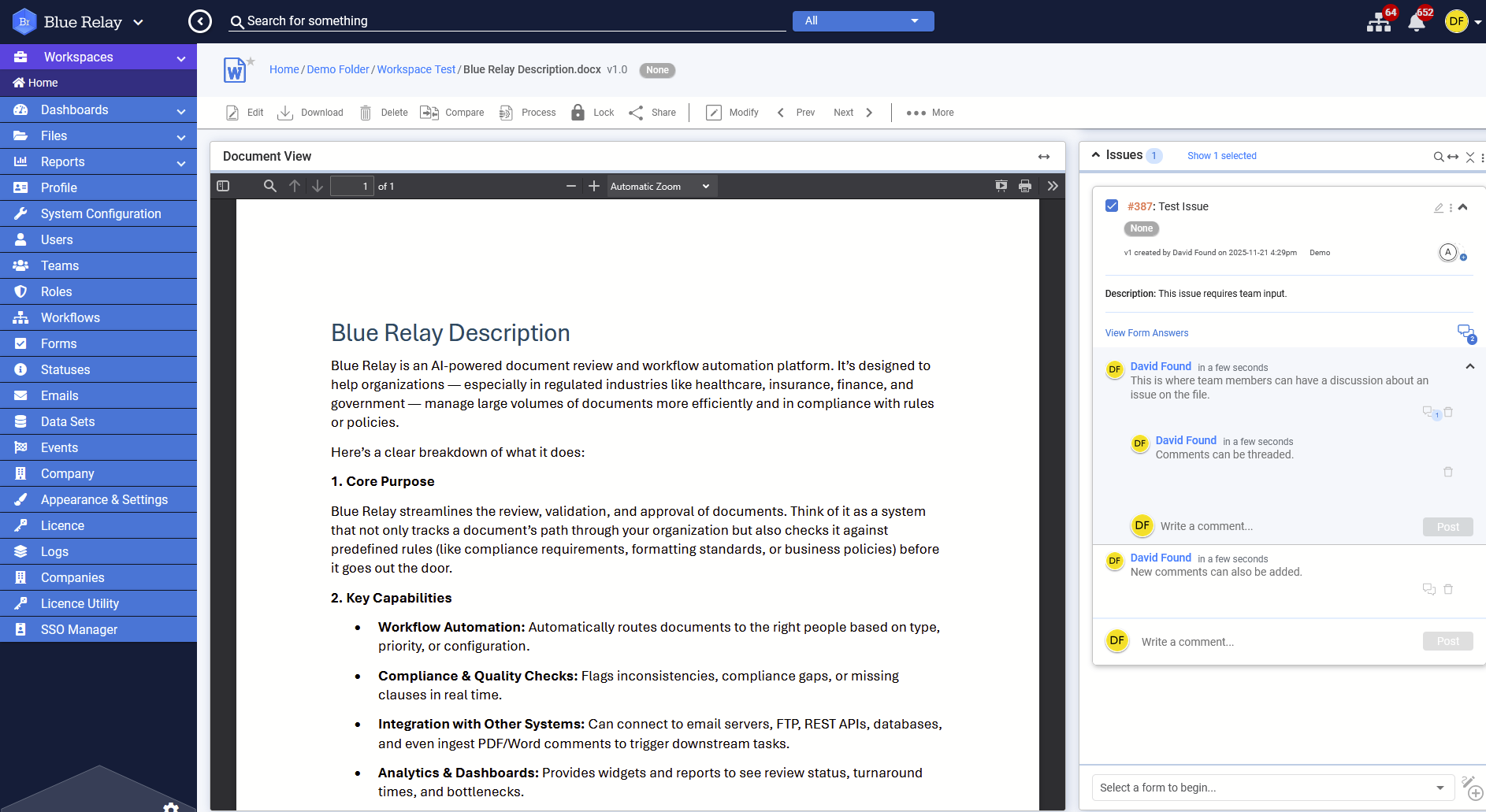Open the Workspace Test breadcrumb link
The width and height of the screenshot is (1486, 812).
416,69
